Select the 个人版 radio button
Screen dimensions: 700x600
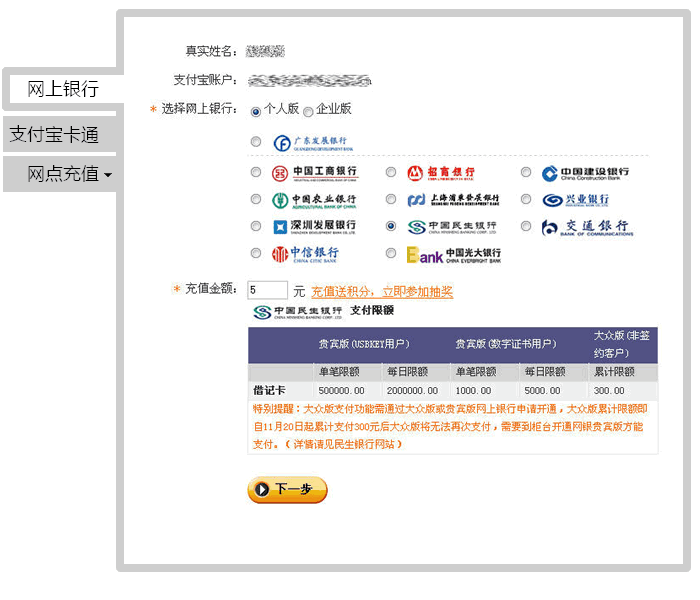[x=256, y=112]
